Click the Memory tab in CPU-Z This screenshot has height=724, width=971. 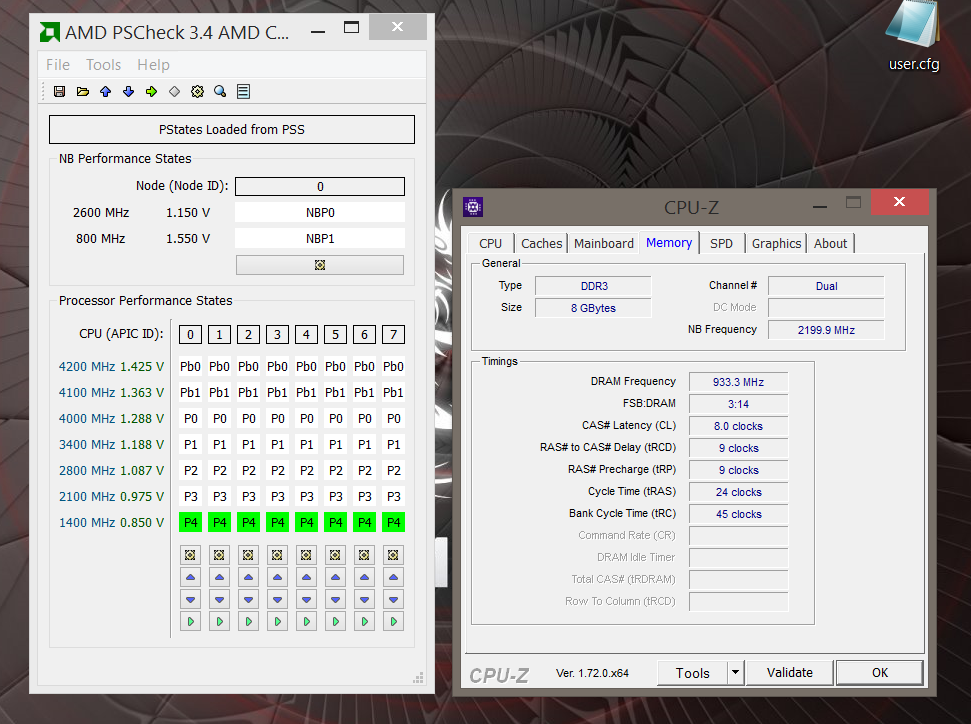pos(669,242)
